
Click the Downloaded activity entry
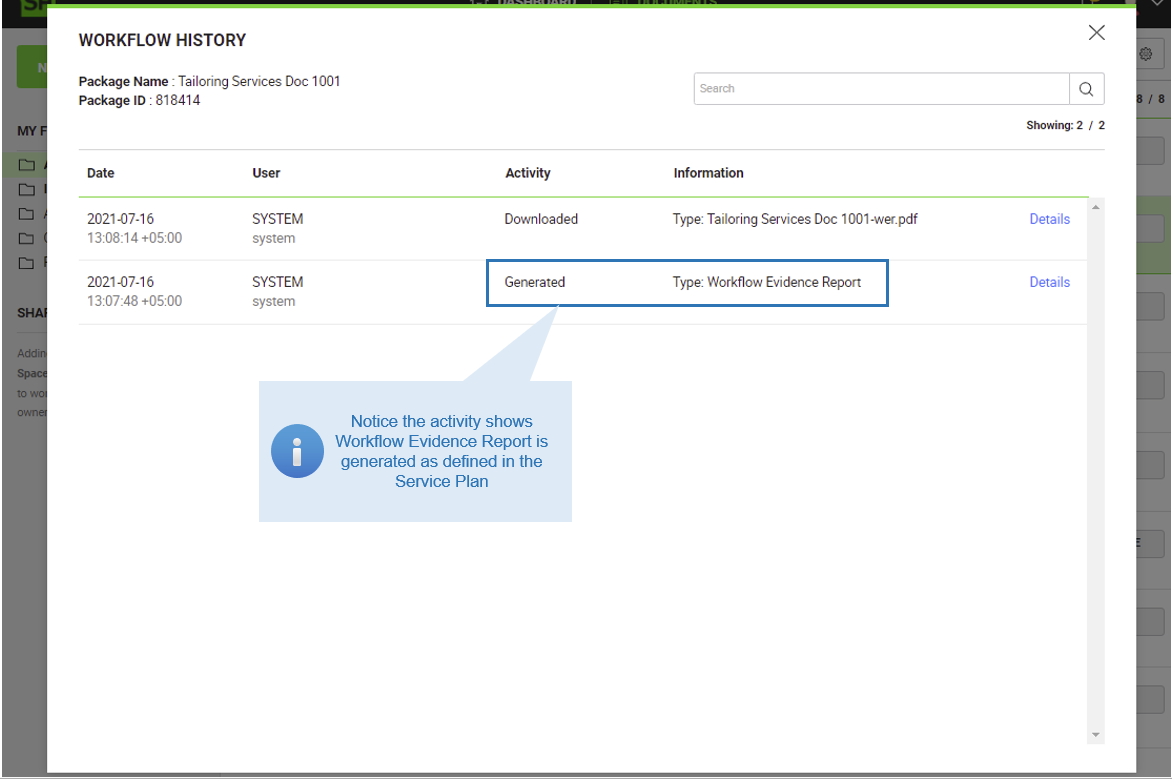pos(541,219)
